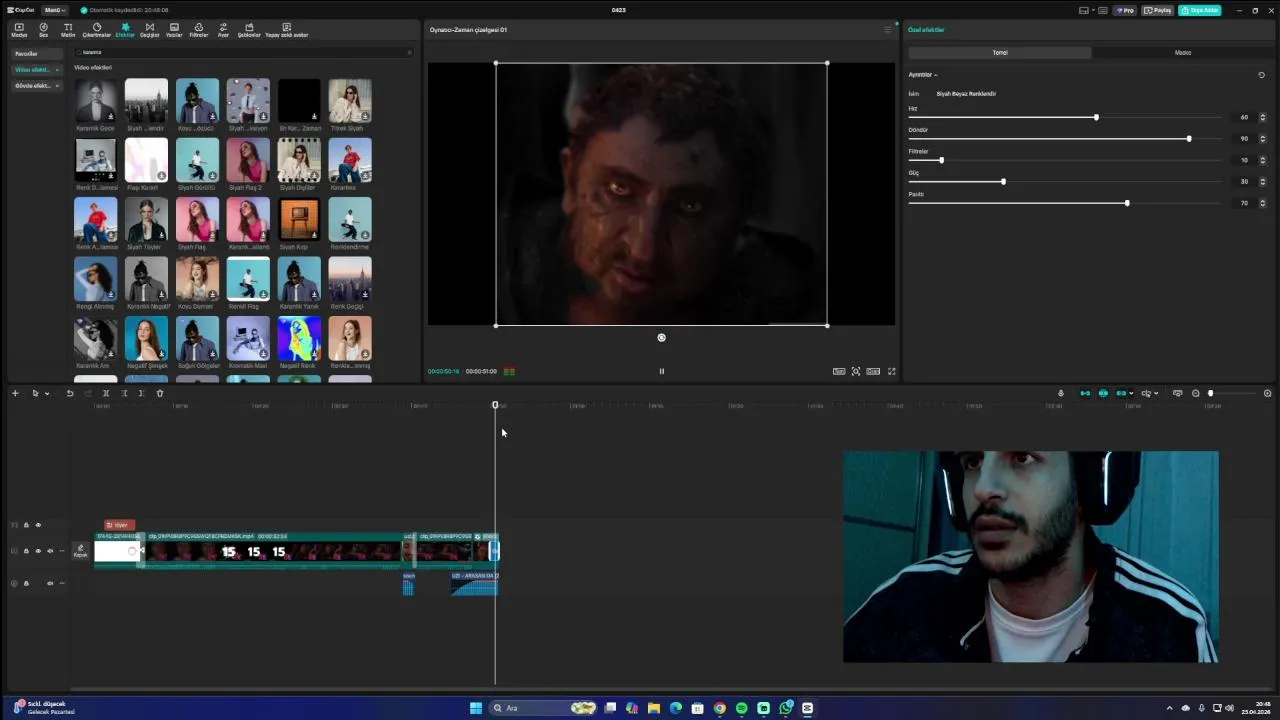
Task: Adjust the Hız slider
Action: point(1096,117)
